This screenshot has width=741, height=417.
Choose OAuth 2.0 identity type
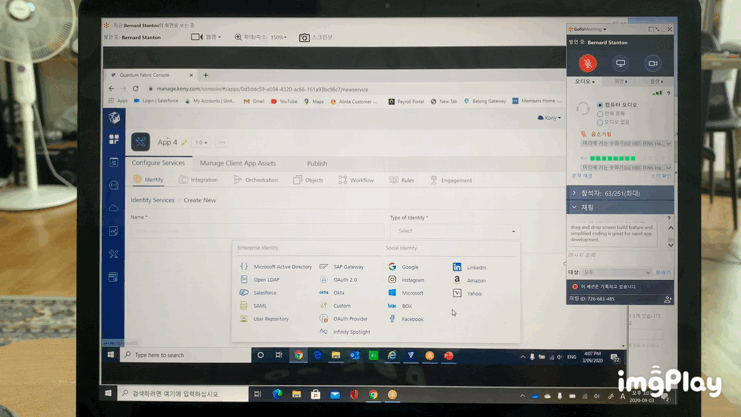[339, 280]
